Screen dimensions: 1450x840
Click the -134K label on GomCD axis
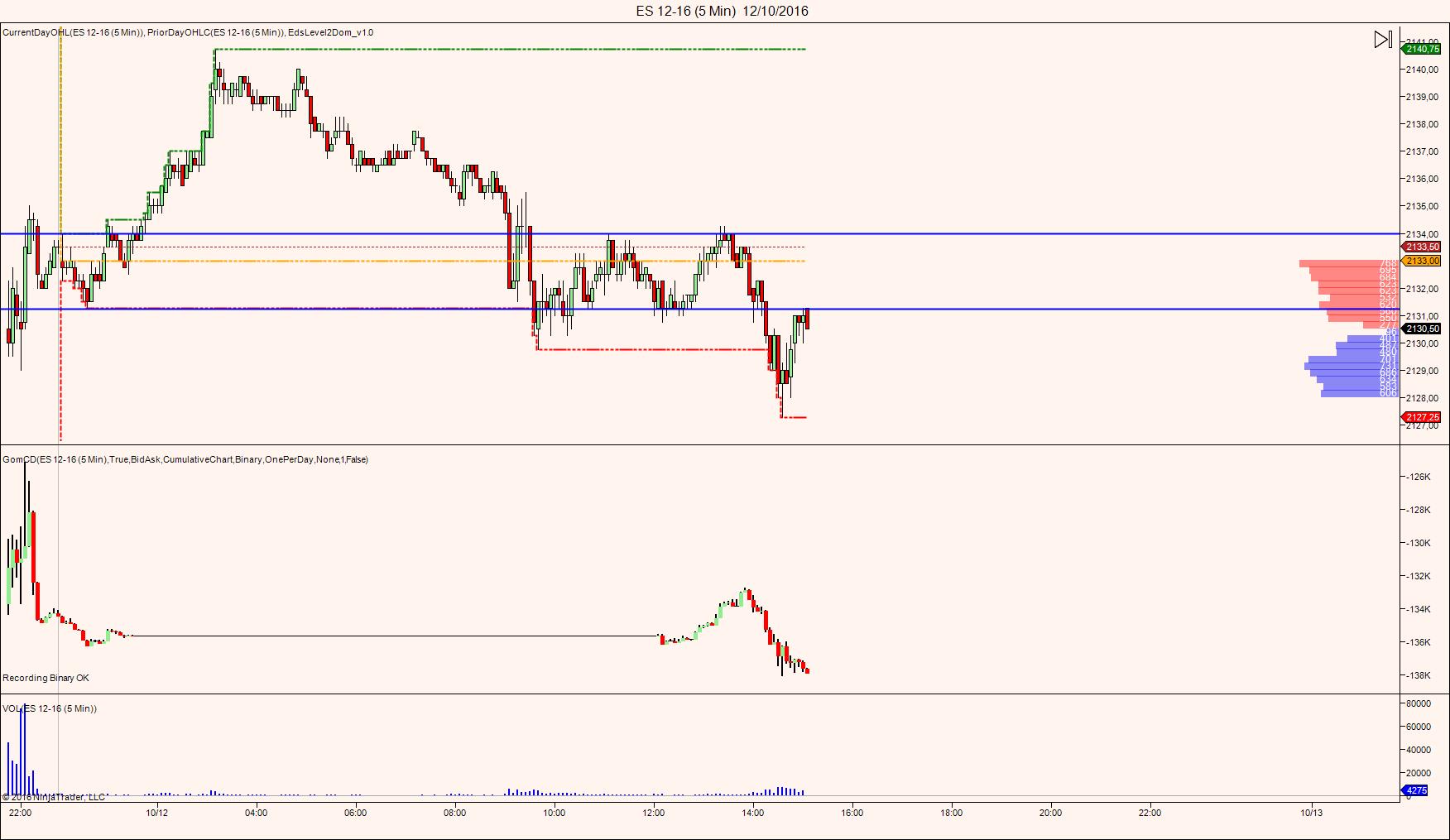point(1419,609)
